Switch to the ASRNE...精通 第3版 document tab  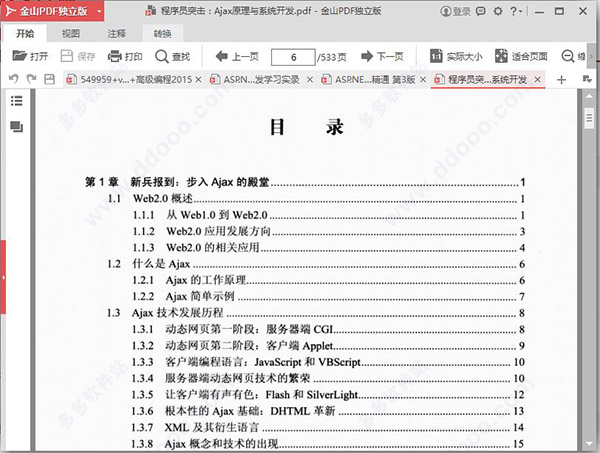tap(368, 80)
